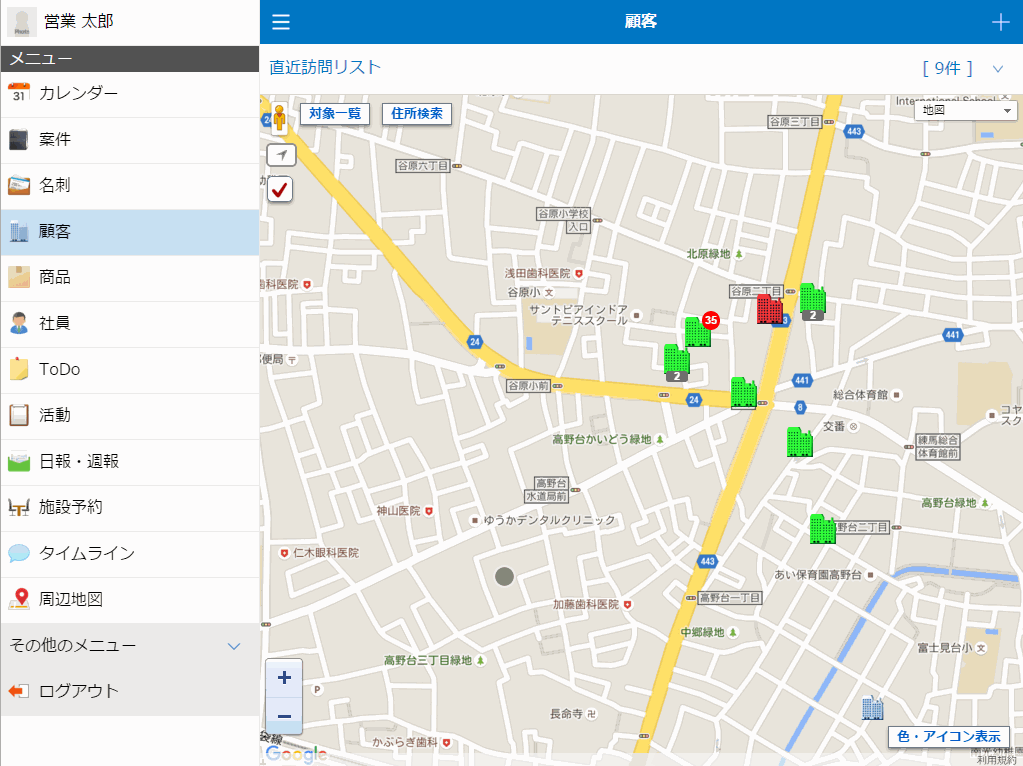This screenshot has height=766, width=1023.
Task: Select green building marker near 交番
Action: point(799,442)
